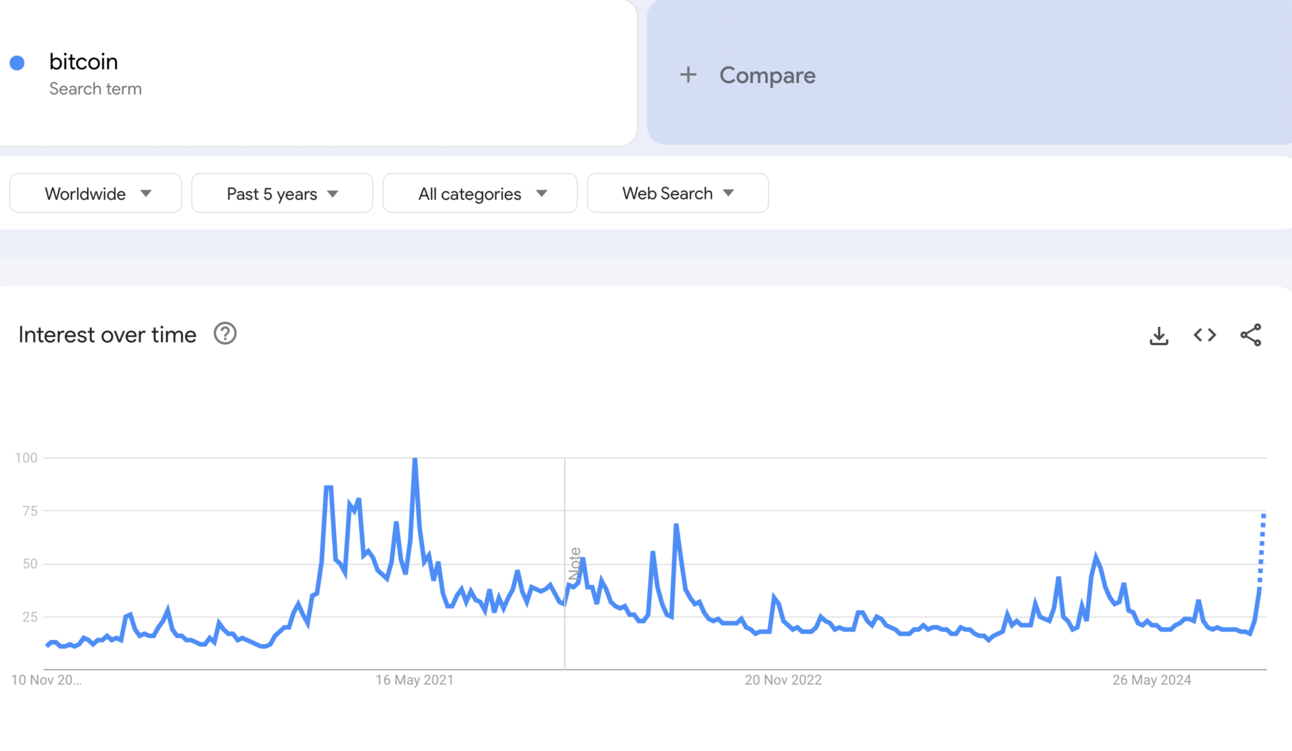Open the Worldwide region dropdown
This screenshot has width=1292, height=751.
96,193
